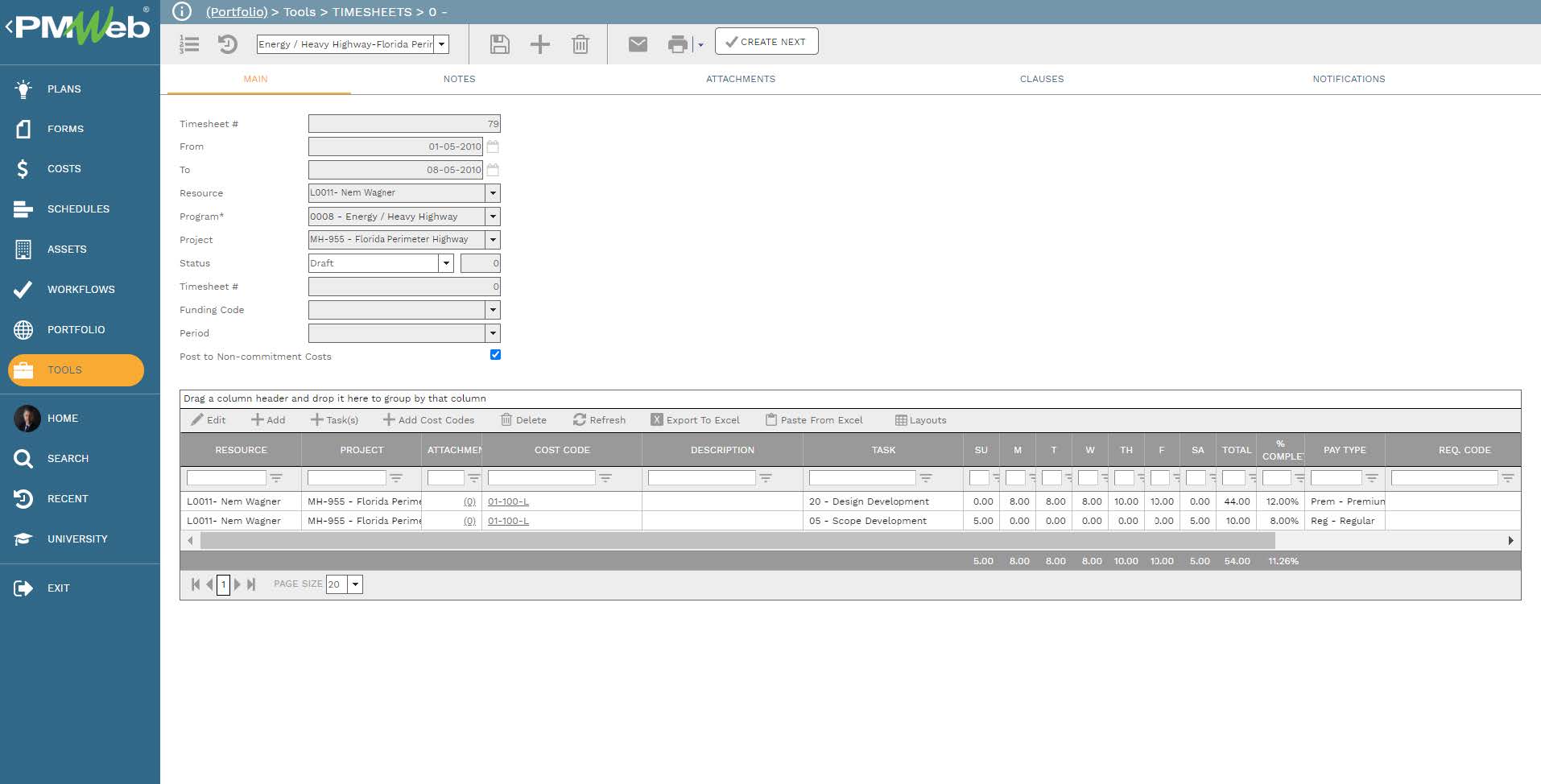Select Export To Excel in the grid toolbar
The height and width of the screenshot is (784, 1541).
[696, 419]
